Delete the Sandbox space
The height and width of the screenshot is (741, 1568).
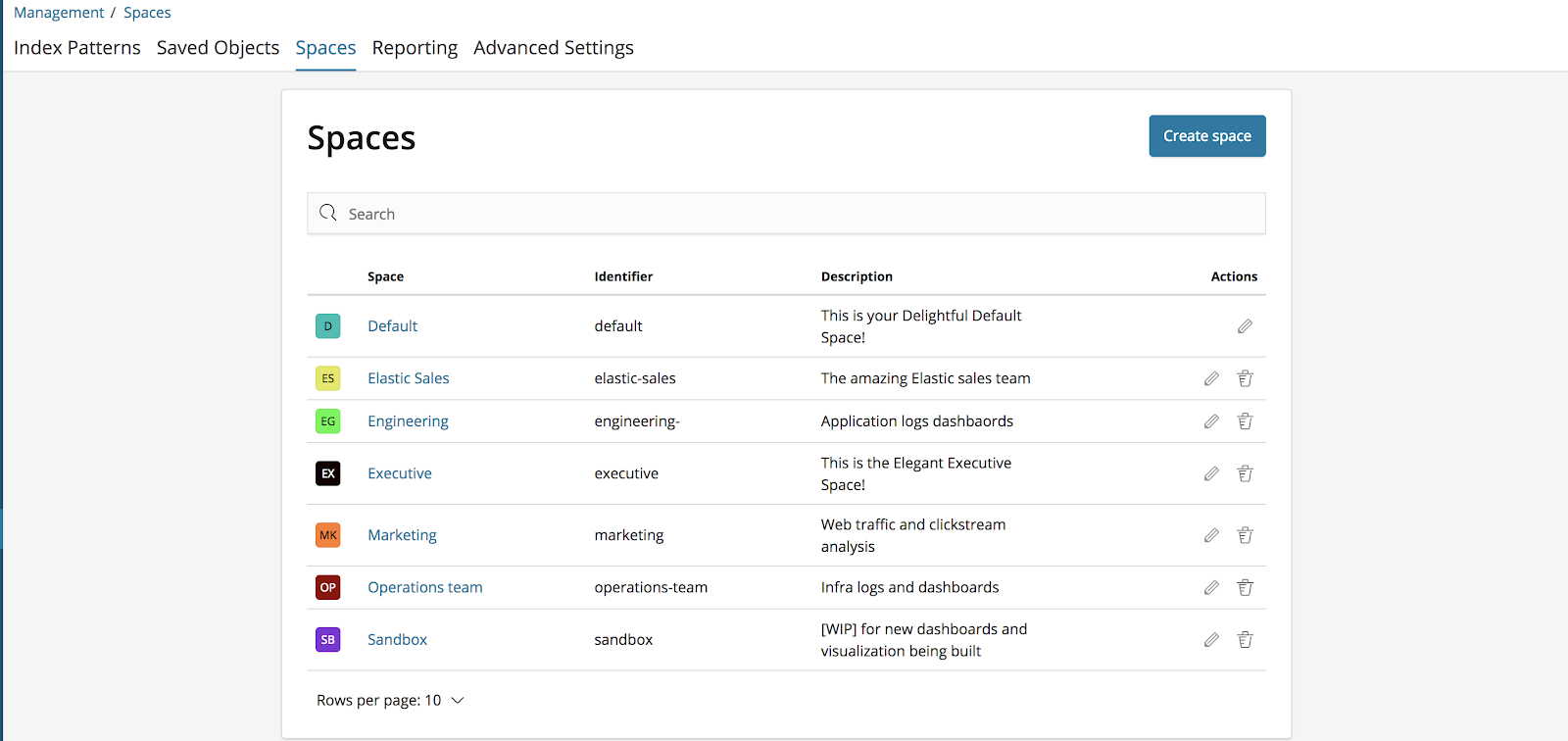click(x=1245, y=640)
